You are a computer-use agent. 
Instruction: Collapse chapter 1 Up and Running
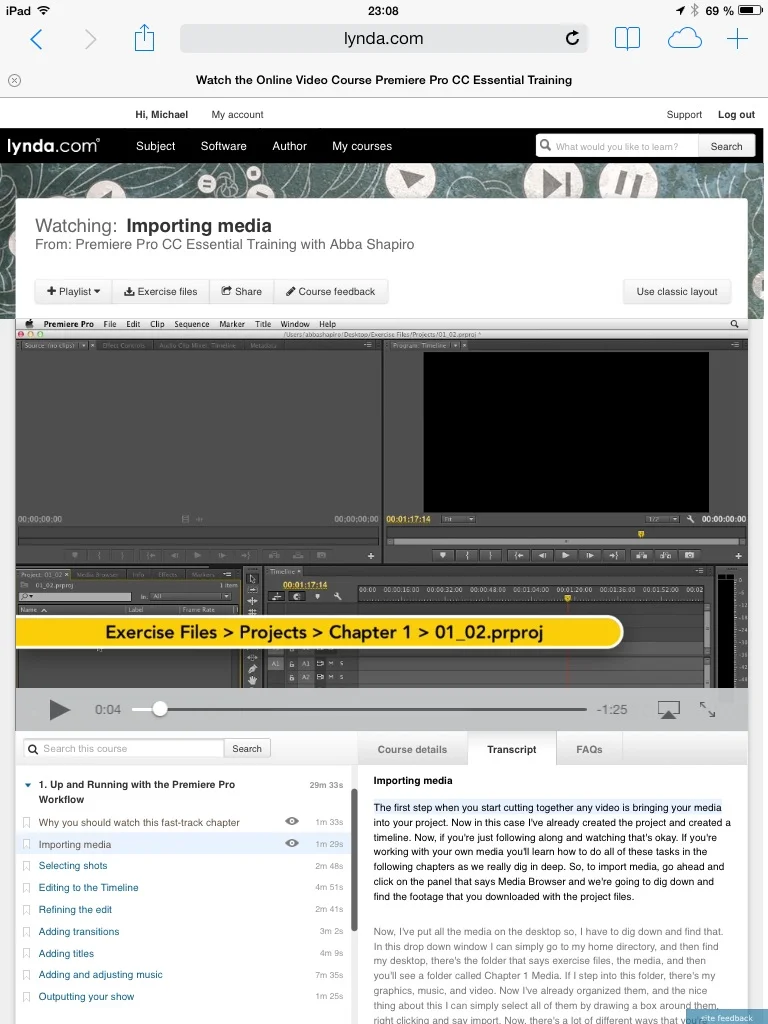click(x=27, y=785)
